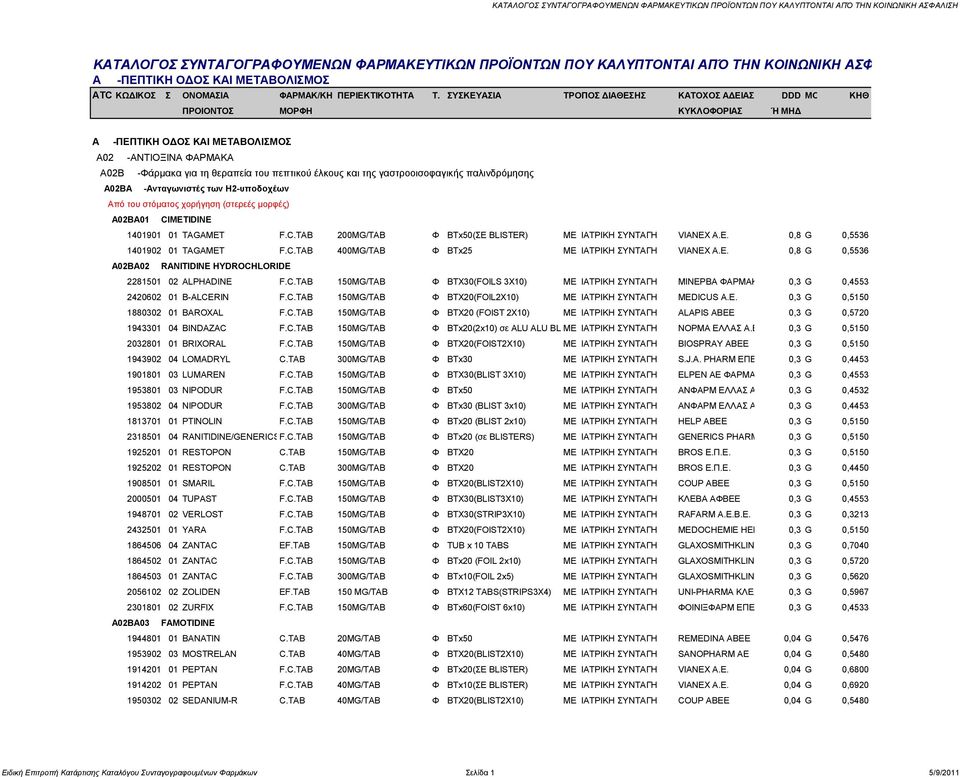
Task: Click the Σελίδα 1 page number footer
Action: coord(479,773)
